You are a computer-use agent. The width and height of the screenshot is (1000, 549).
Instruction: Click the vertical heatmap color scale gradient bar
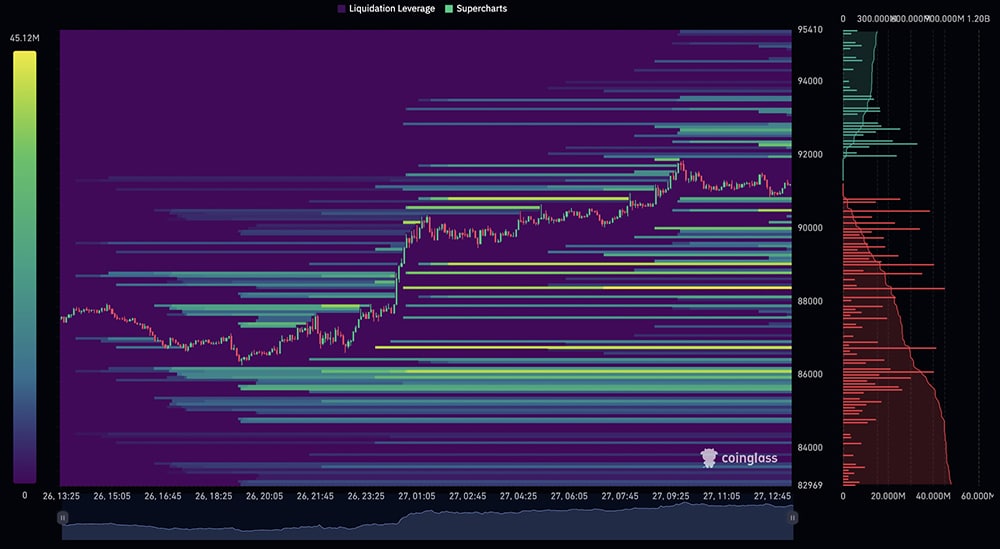click(x=25, y=268)
